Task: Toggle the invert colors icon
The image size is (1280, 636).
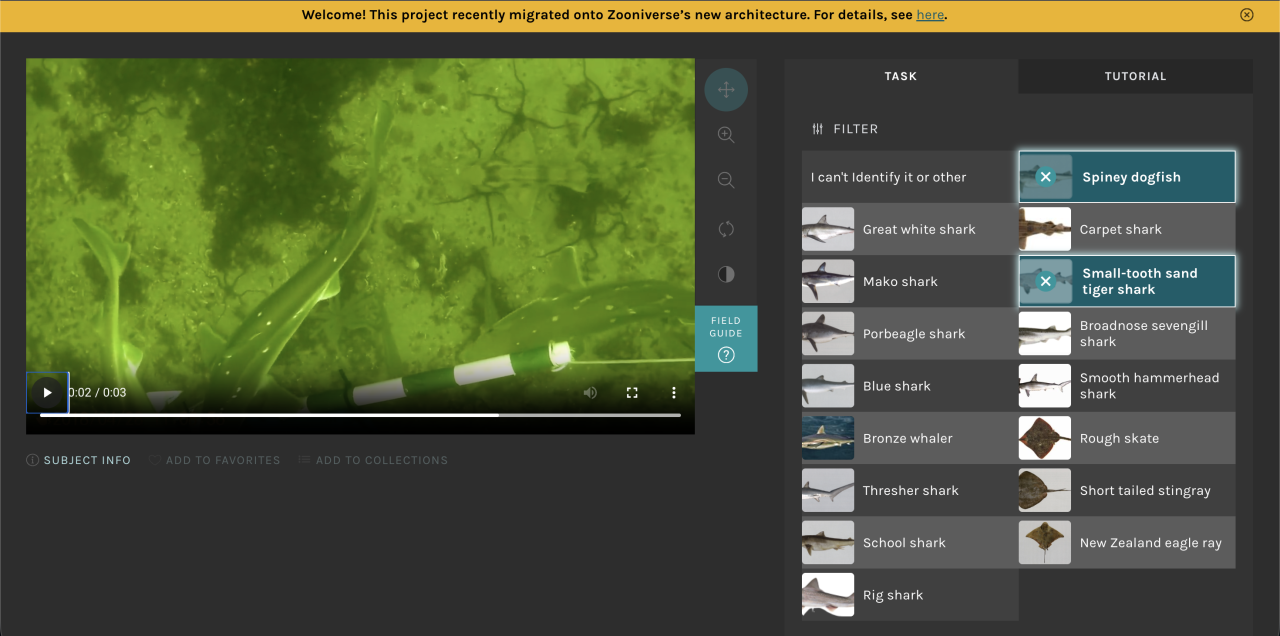Action: tap(726, 274)
